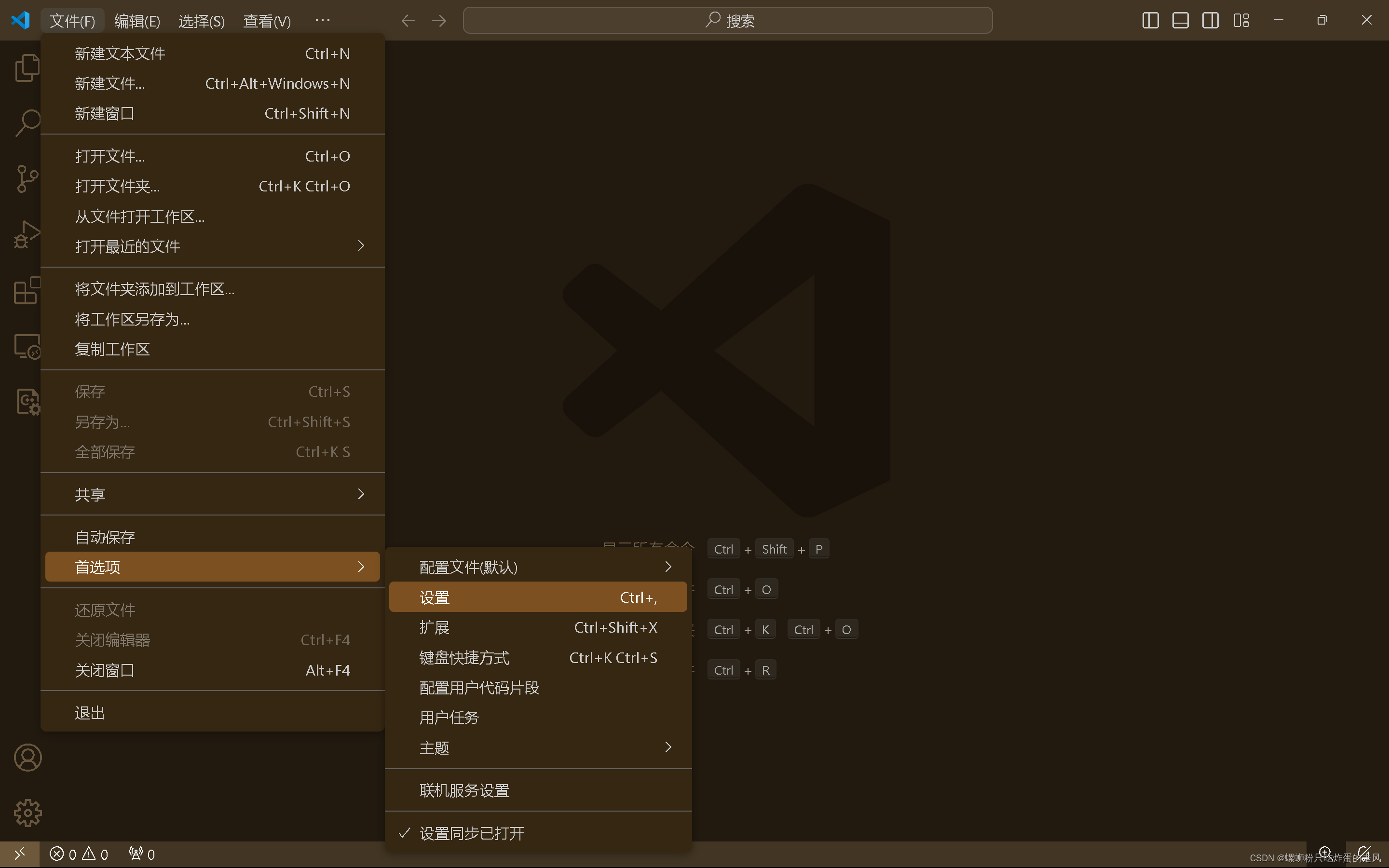
Task: Open the Remote Explorer icon
Action: pos(27,346)
